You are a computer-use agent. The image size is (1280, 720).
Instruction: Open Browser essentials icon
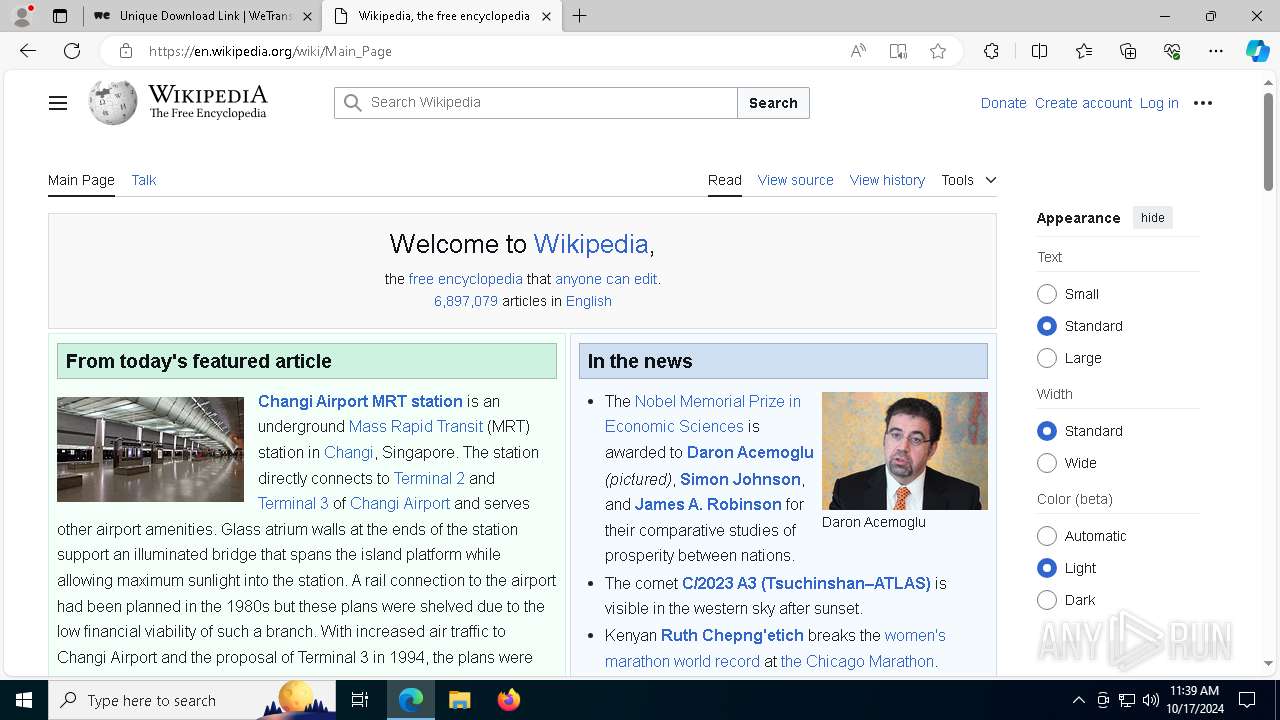[x=1172, y=51]
